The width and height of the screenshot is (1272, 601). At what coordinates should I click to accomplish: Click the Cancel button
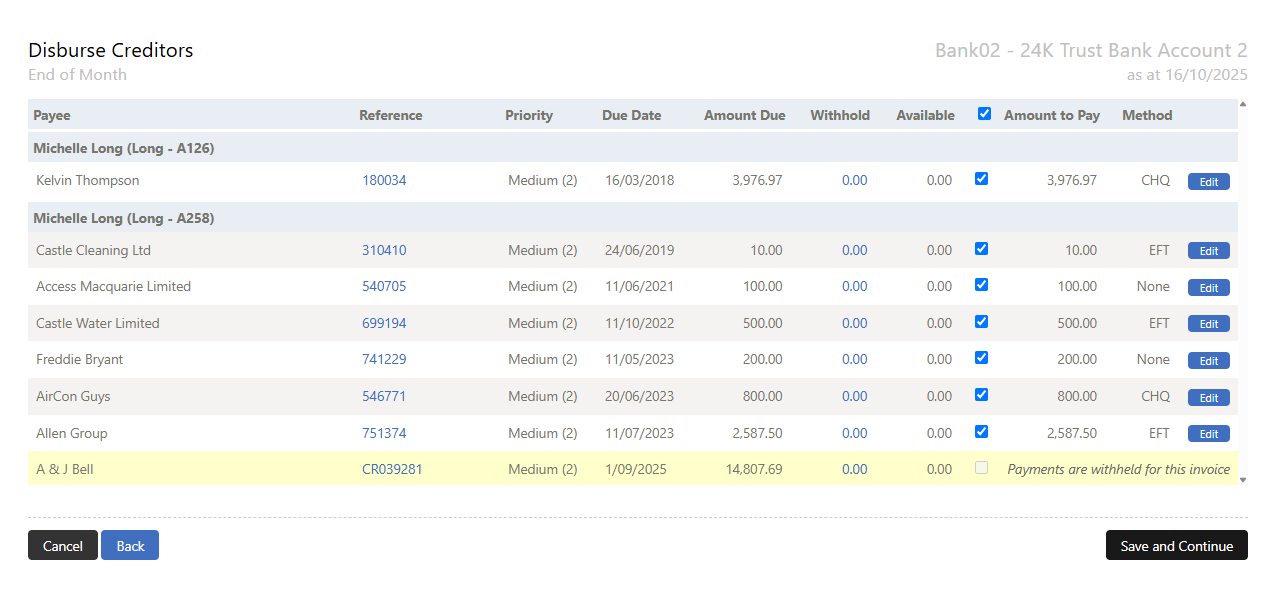point(63,546)
